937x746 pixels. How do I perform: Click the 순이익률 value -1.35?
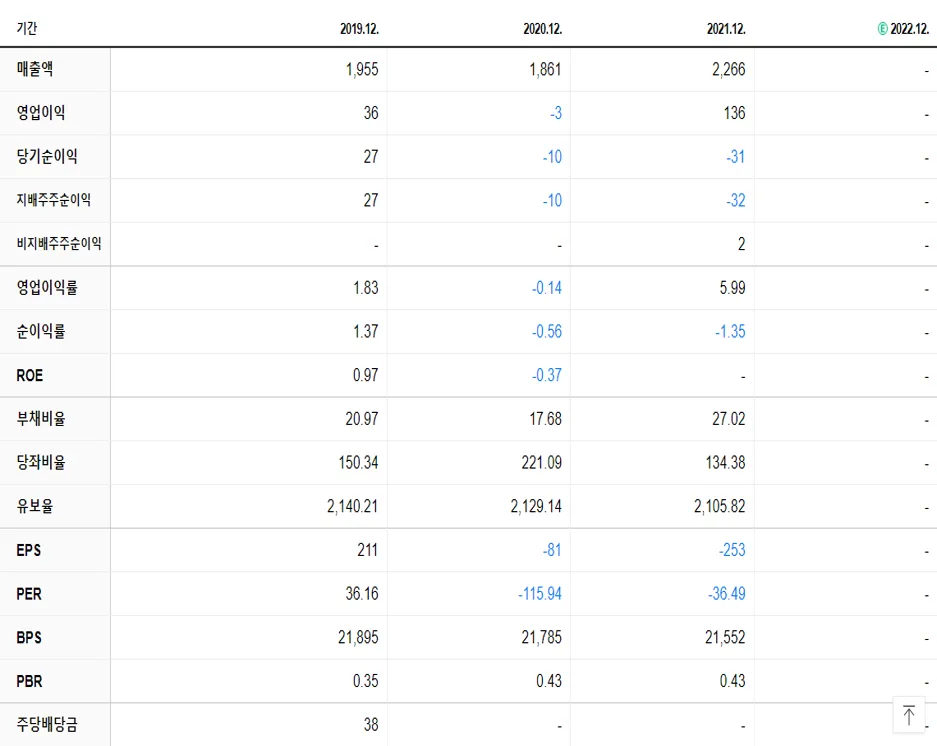[730, 331]
